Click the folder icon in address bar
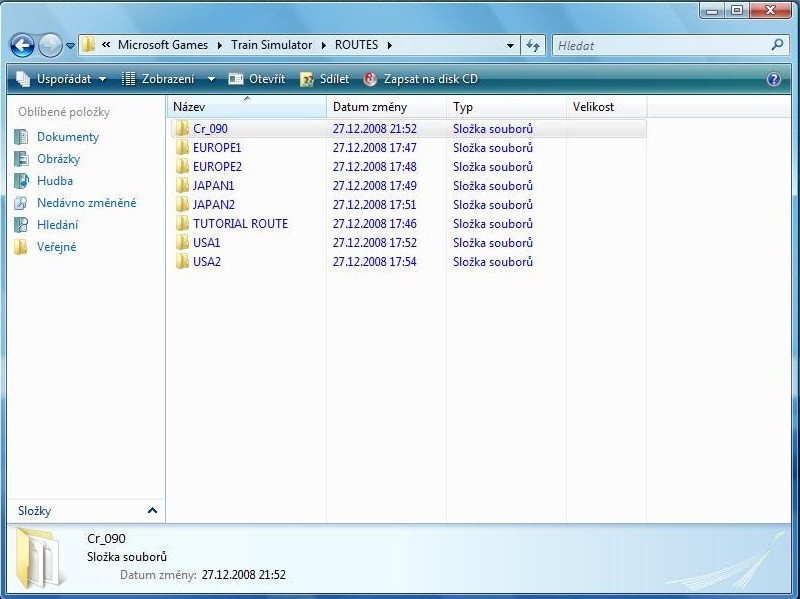The width and height of the screenshot is (800, 599). click(88, 45)
